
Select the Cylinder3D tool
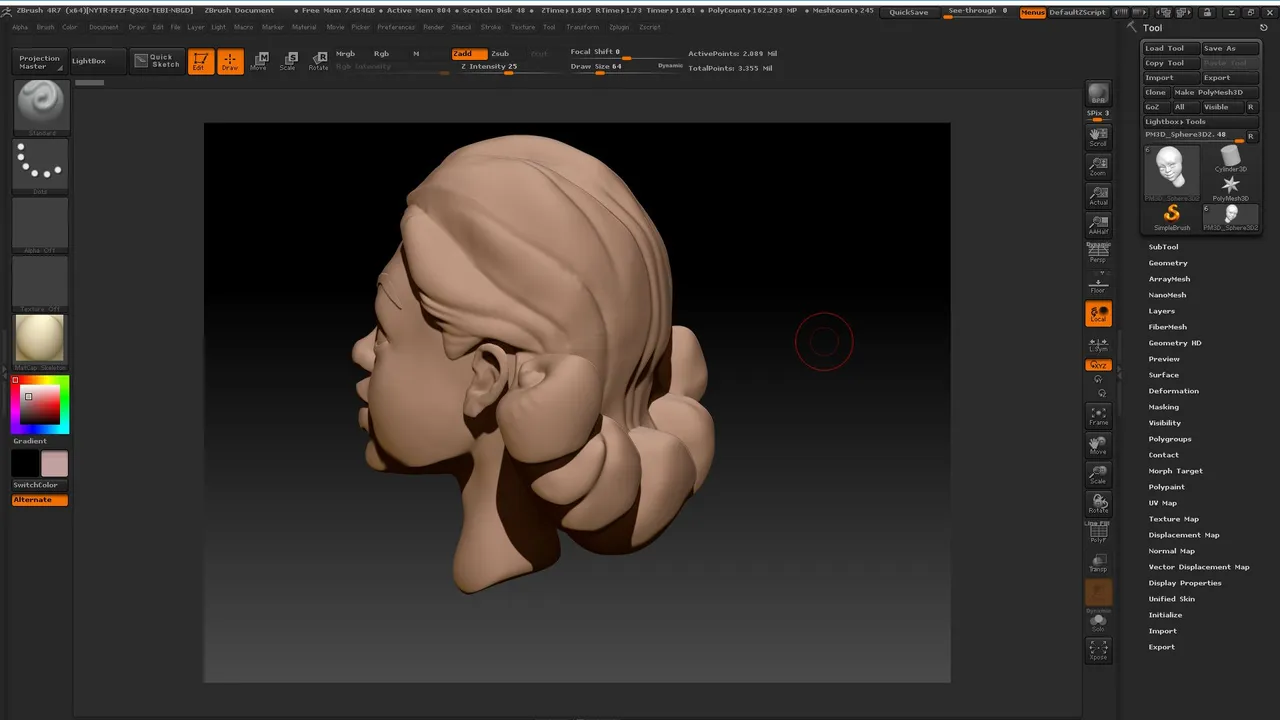pos(1231,158)
